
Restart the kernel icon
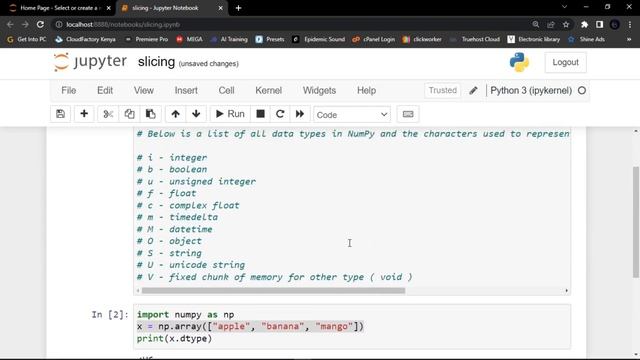(280, 114)
